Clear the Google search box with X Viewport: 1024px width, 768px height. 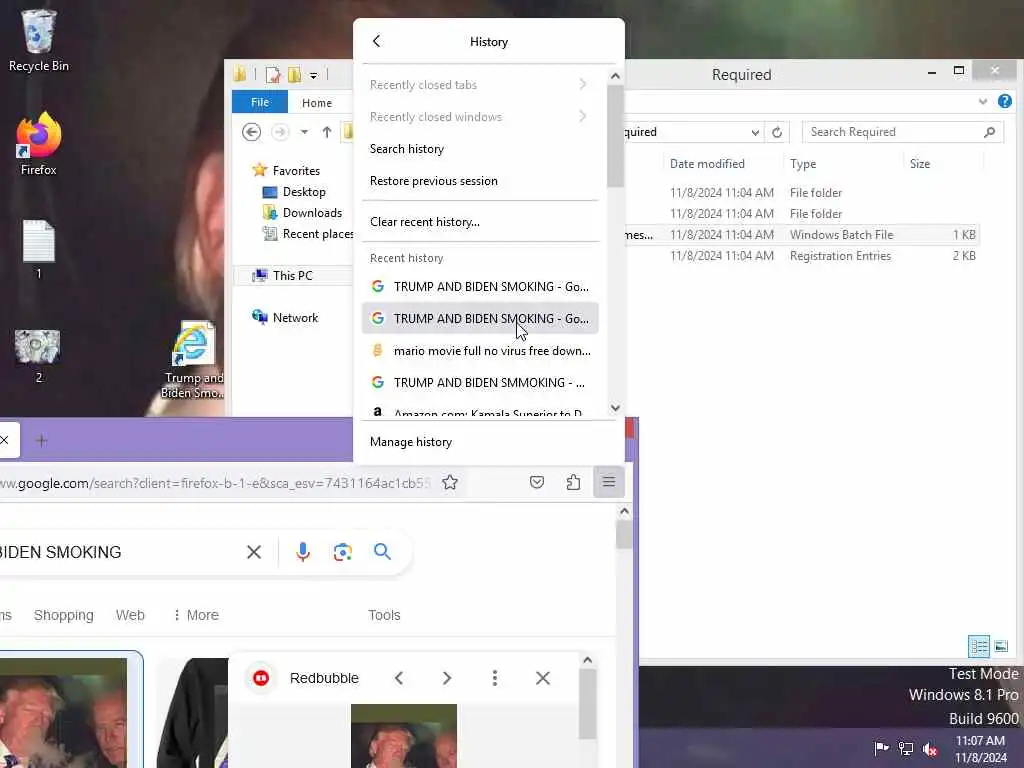point(254,552)
